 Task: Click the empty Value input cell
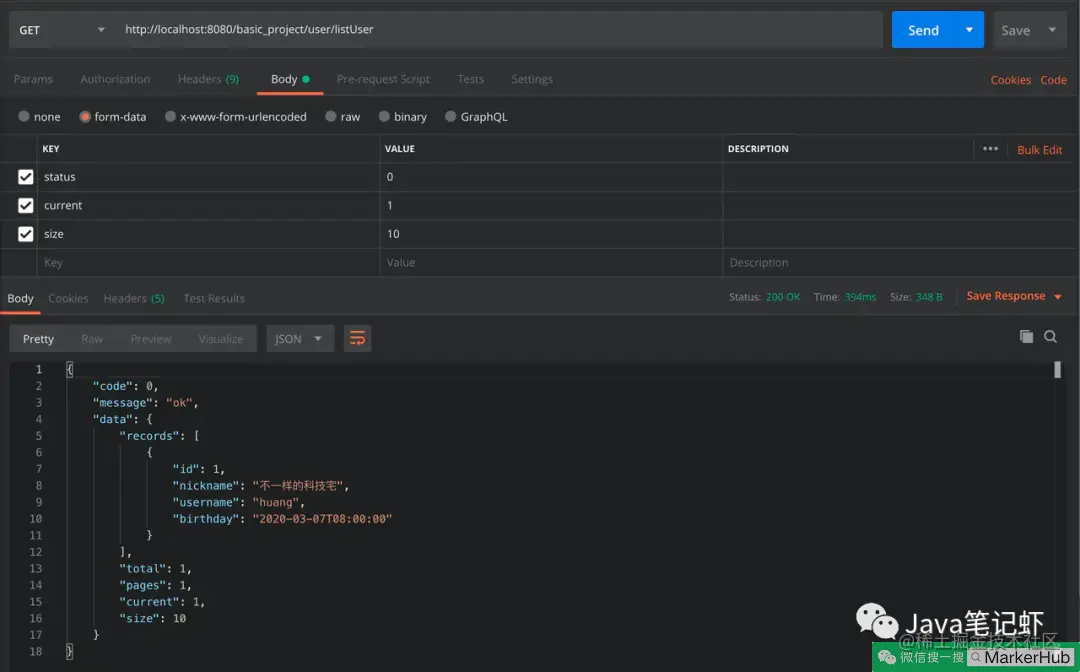[551, 262]
